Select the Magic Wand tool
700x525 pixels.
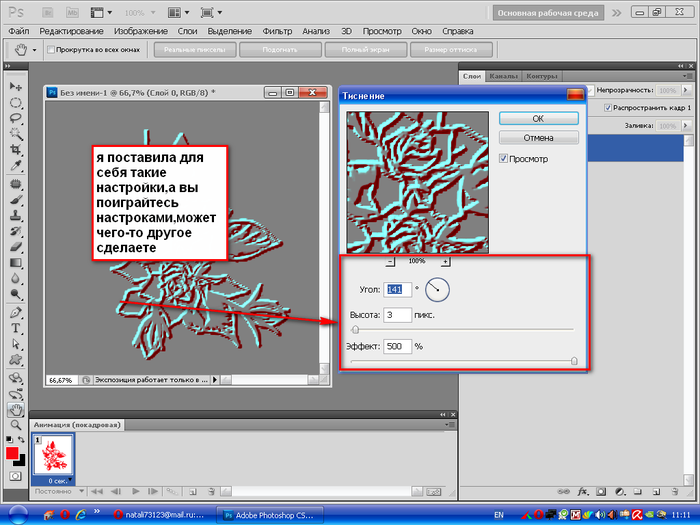point(16,134)
